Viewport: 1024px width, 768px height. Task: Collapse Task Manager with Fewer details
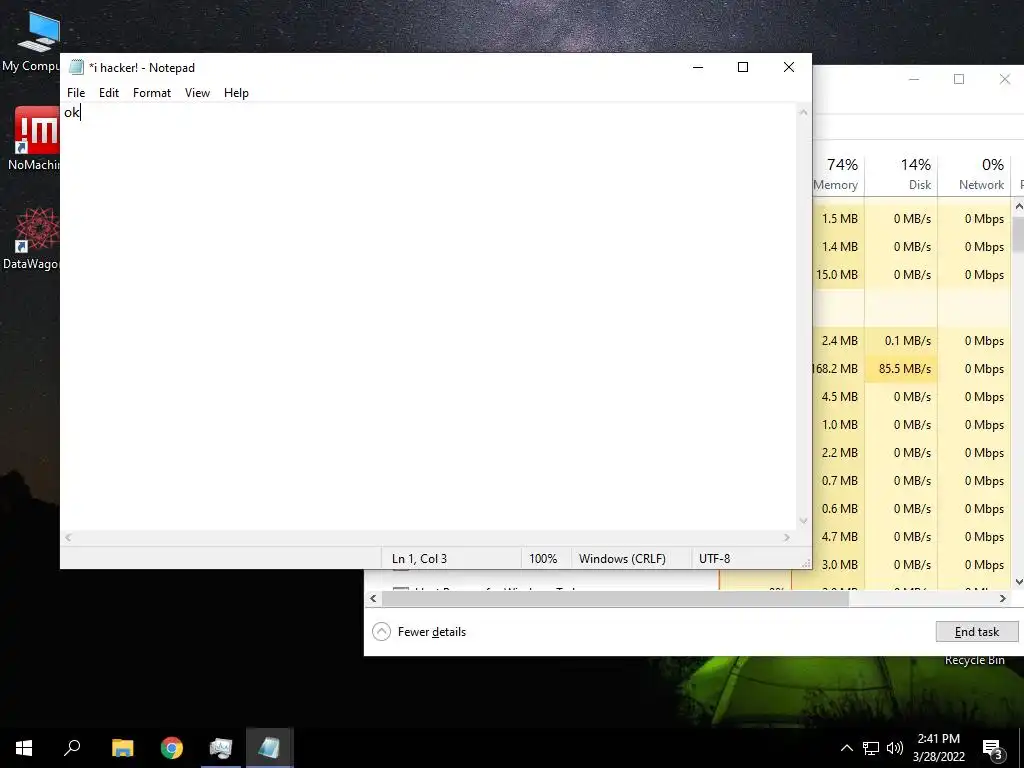tap(419, 632)
